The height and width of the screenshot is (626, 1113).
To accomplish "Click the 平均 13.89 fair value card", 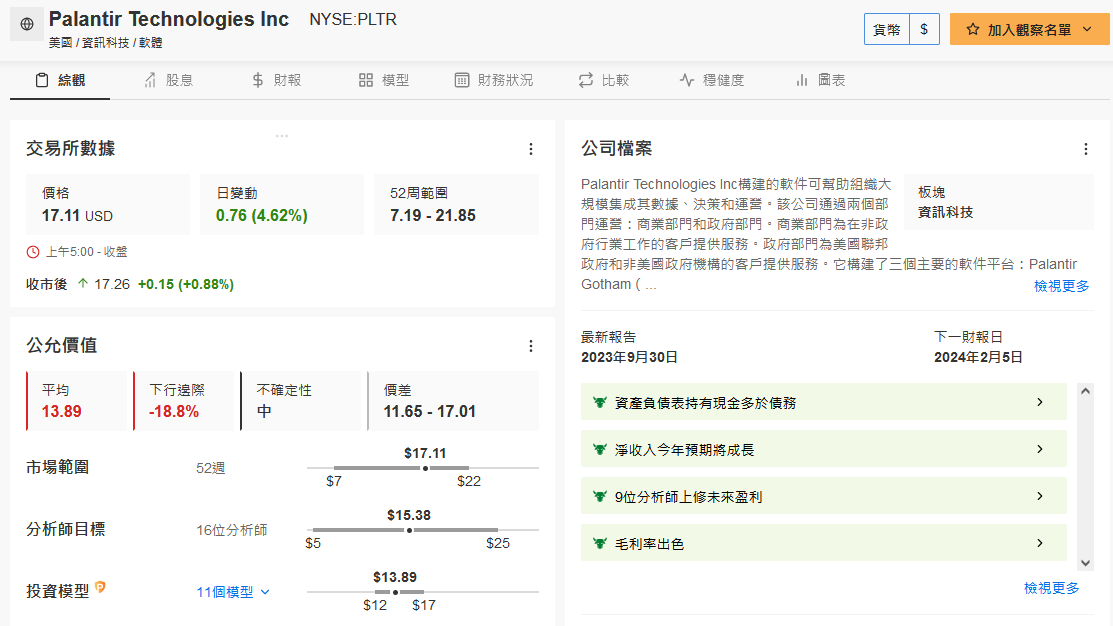I will [76, 401].
